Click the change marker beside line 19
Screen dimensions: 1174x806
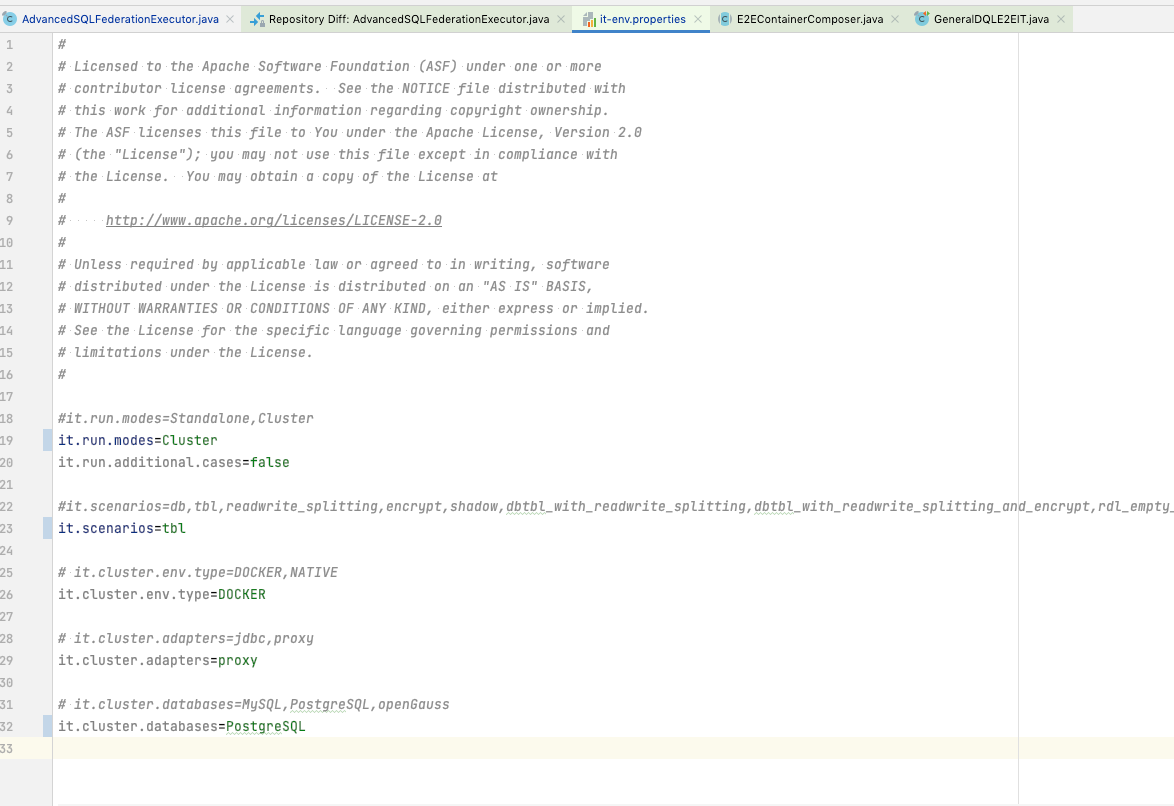46,440
